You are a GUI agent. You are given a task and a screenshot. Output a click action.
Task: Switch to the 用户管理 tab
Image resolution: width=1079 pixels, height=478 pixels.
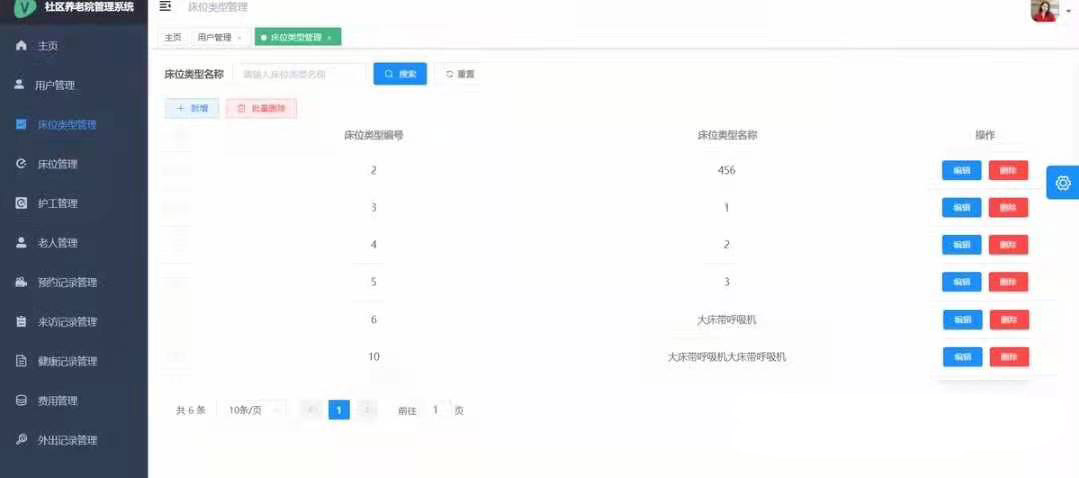214,37
